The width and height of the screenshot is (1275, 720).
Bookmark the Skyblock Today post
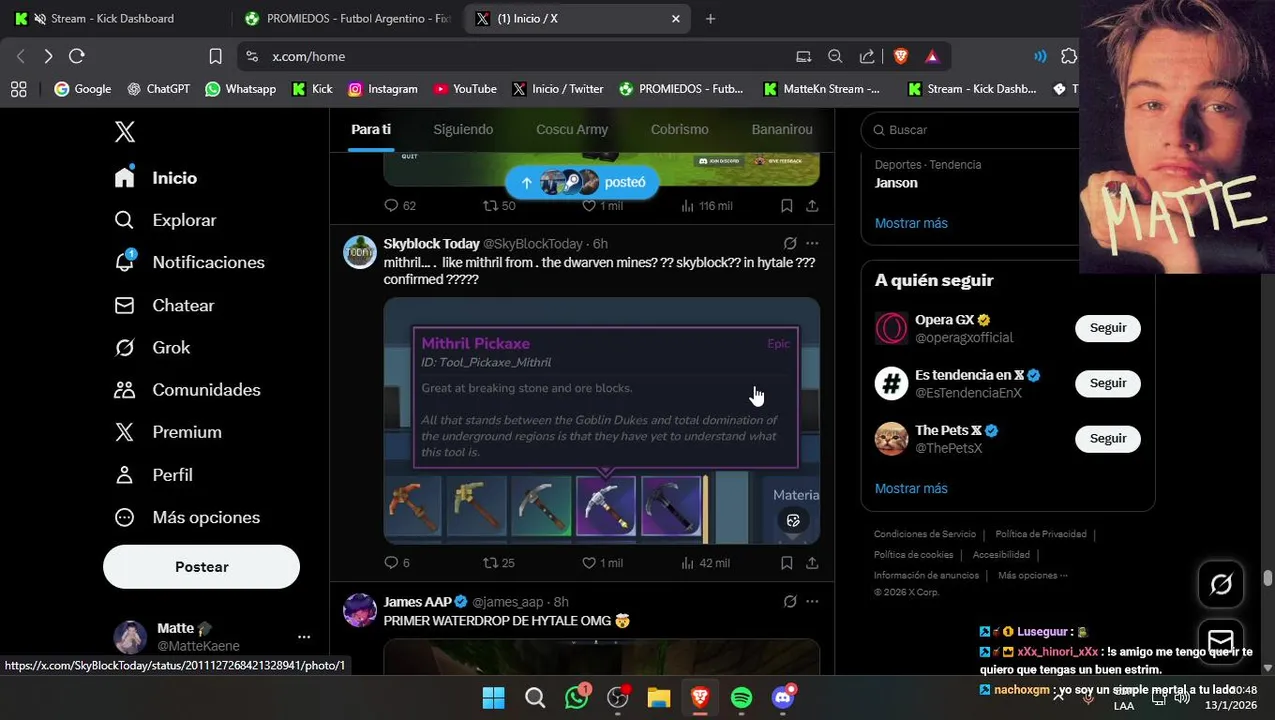[x=787, y=563]
